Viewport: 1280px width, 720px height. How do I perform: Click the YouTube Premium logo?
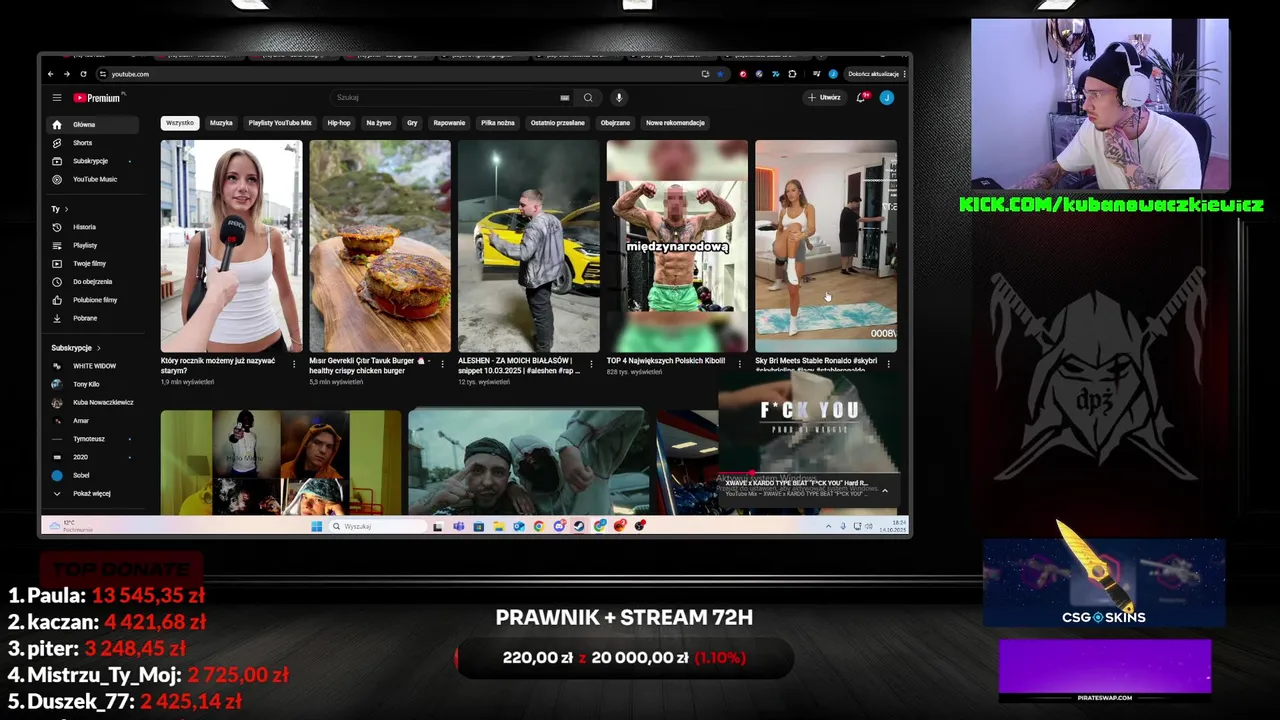(97, 98)
